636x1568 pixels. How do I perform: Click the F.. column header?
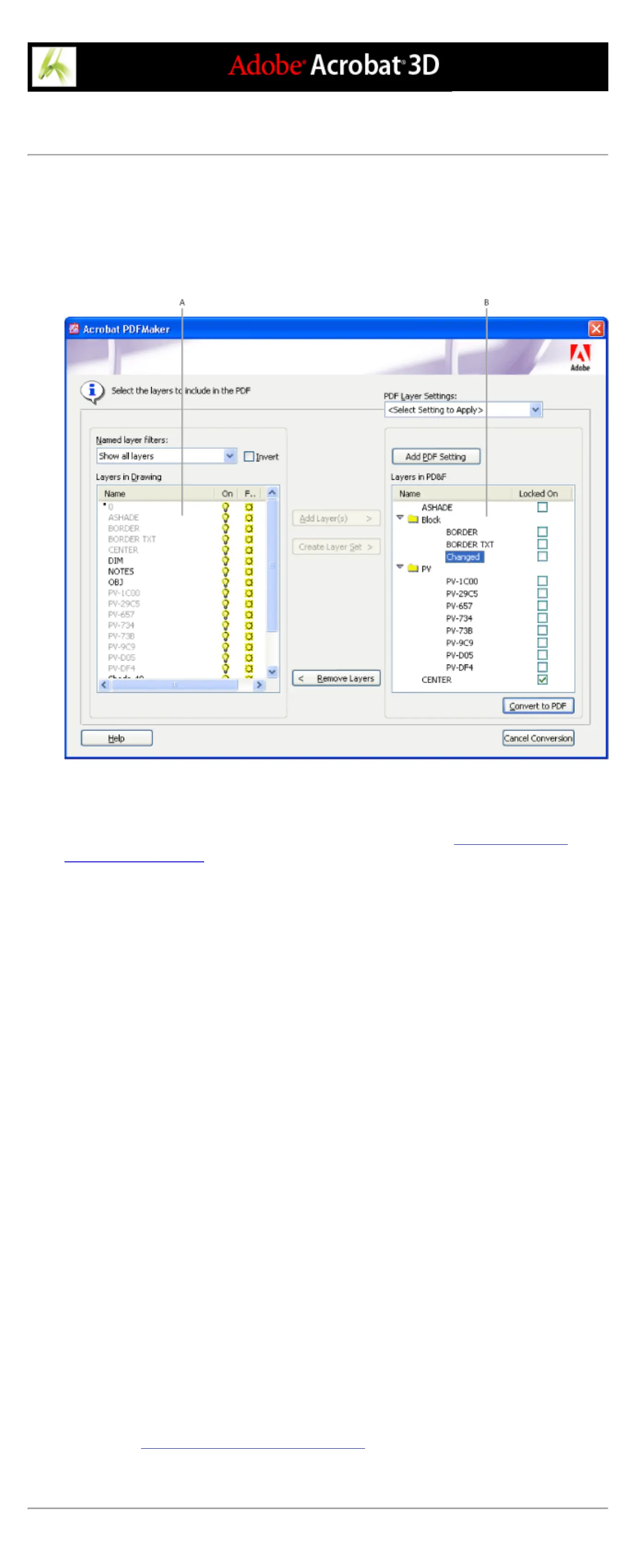pos(250,494)
